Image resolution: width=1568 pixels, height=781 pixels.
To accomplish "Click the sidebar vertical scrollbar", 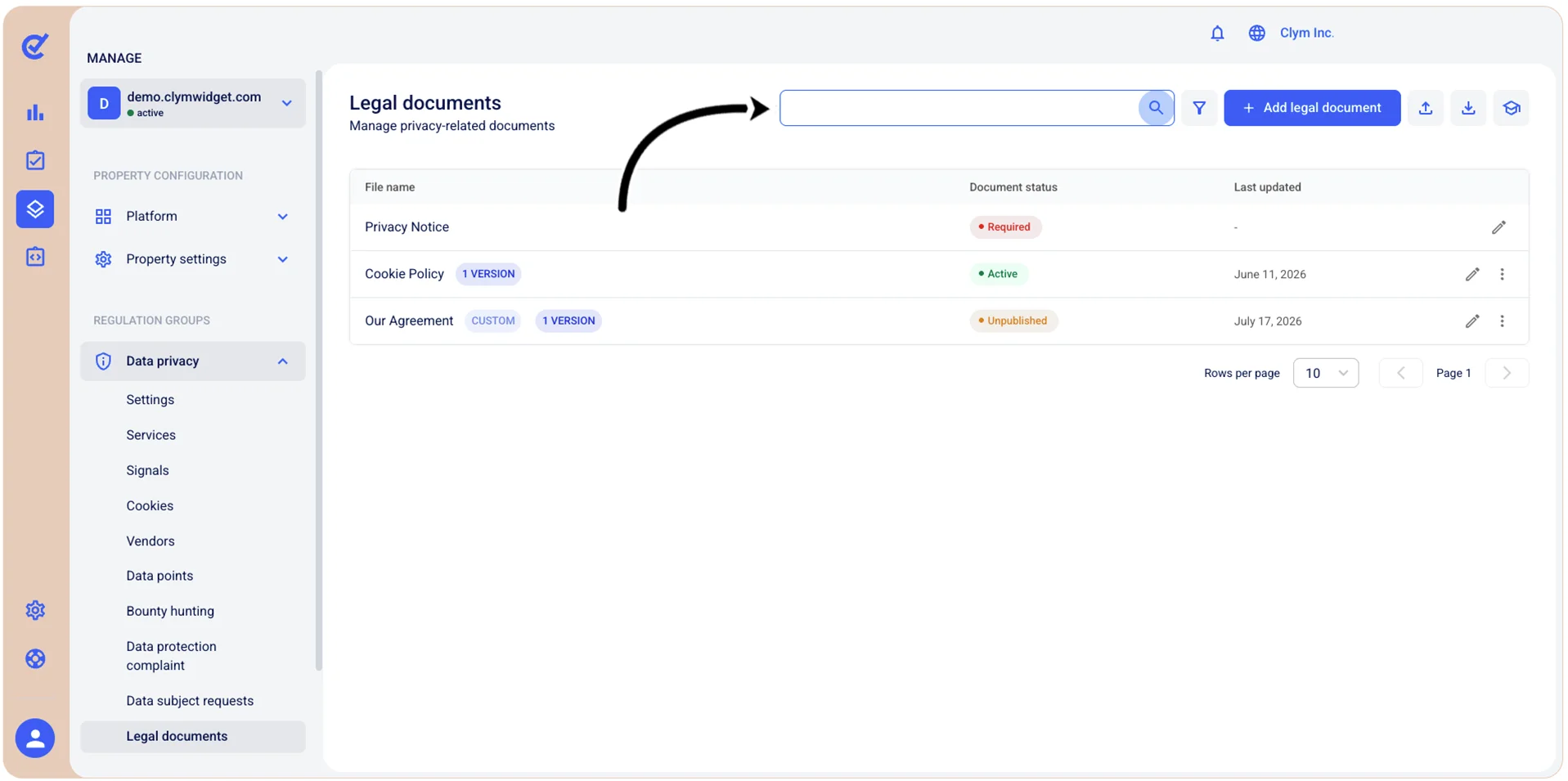I will (319, 372).
